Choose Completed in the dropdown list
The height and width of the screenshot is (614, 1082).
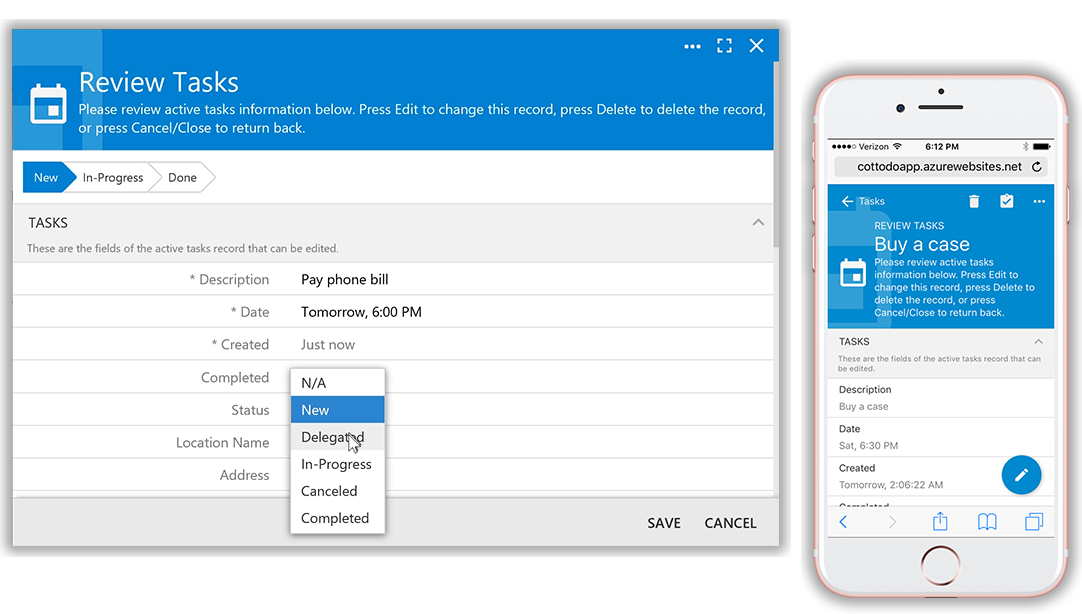tap(335, 518)
